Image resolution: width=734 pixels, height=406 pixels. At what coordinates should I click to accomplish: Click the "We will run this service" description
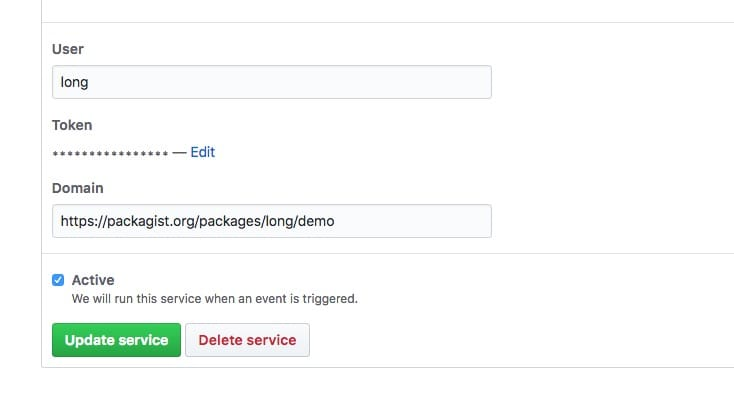coord(214,298)
